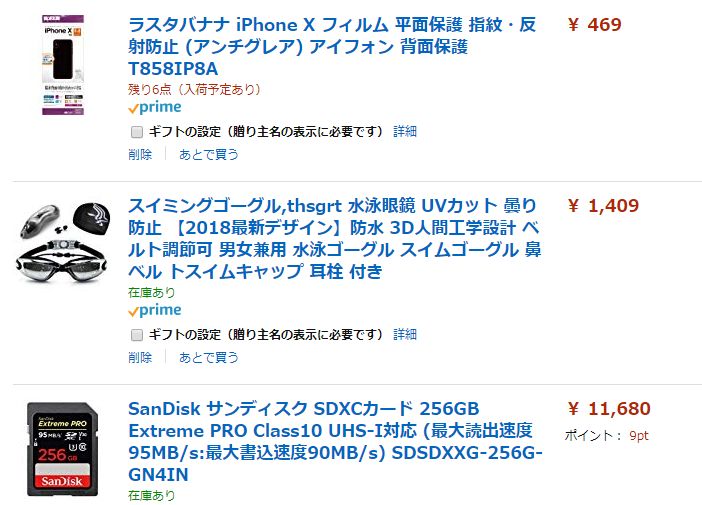This screenshot has width=702, height=505.
Task: Click the ¥ 469 price
Action: pos(594,24)
